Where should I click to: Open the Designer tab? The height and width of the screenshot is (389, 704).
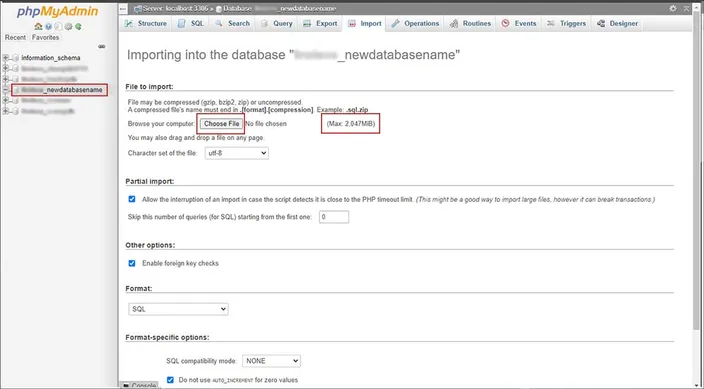click(618, 23)
